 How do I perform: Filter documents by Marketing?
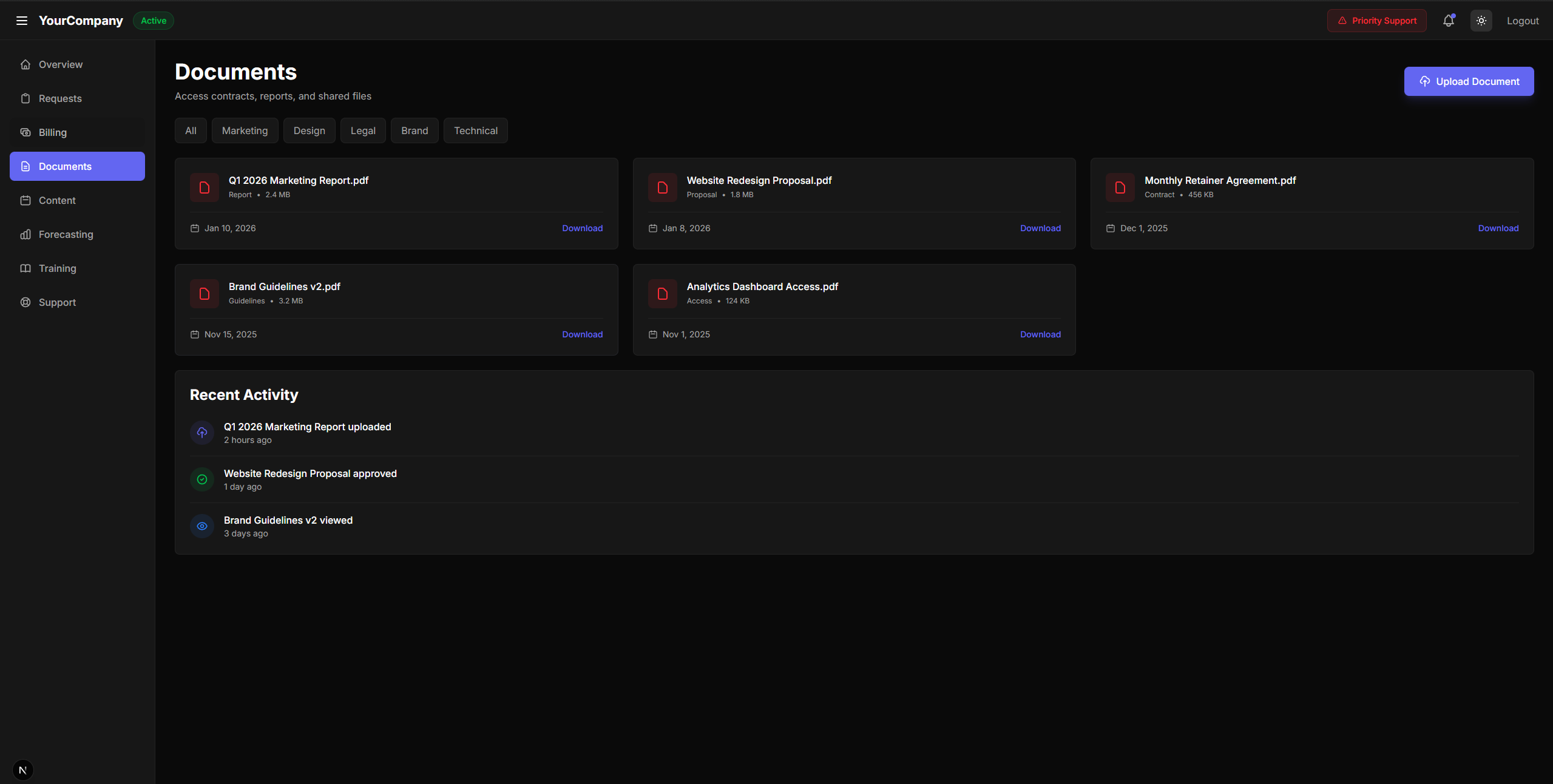(245, 130)
